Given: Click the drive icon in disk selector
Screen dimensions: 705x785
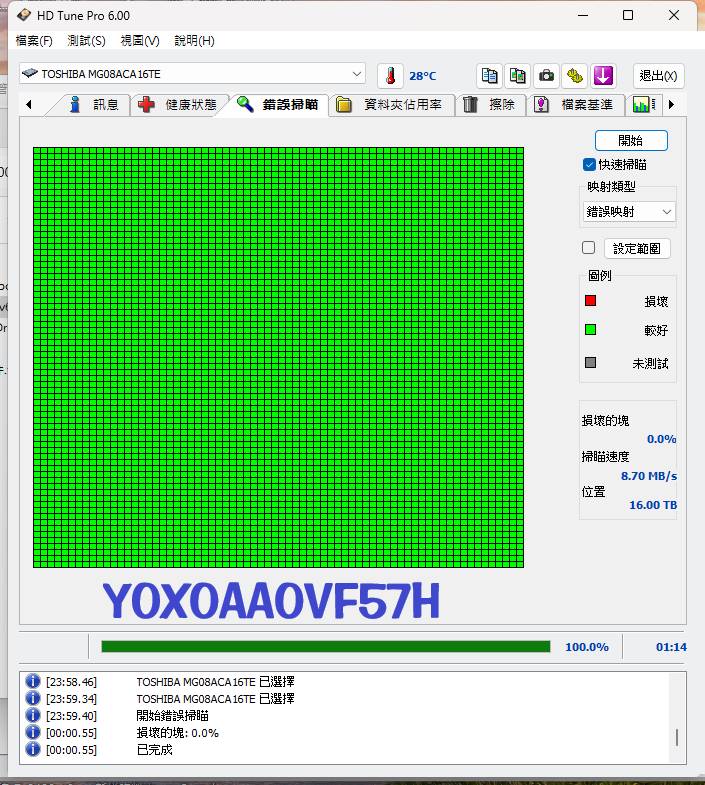Looking at the screenshot, I should click(x=30, y=73).
